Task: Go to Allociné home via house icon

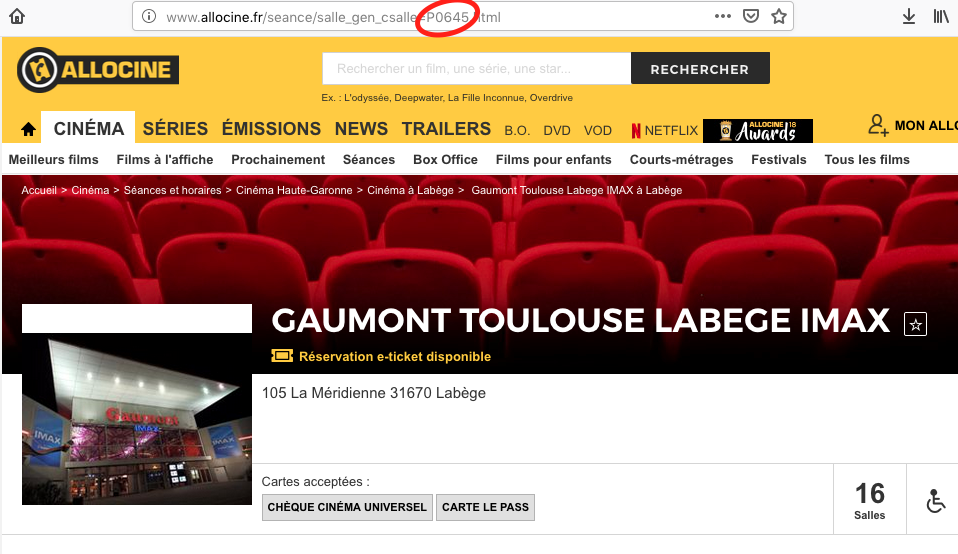Action: click(x=28, y=129)
